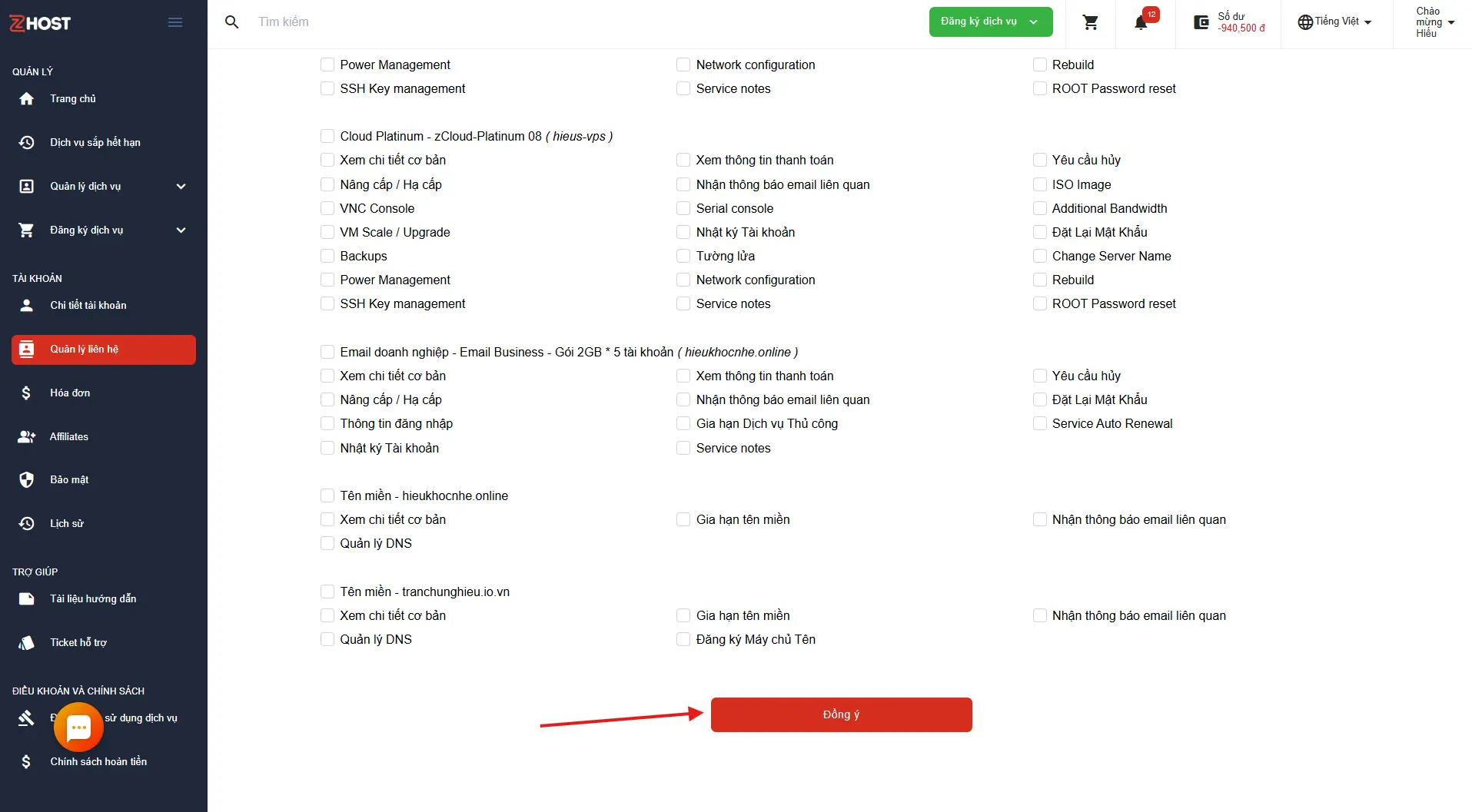Enable VNC Console permission checkbox
1472x812 pixels.
[327, 208]
